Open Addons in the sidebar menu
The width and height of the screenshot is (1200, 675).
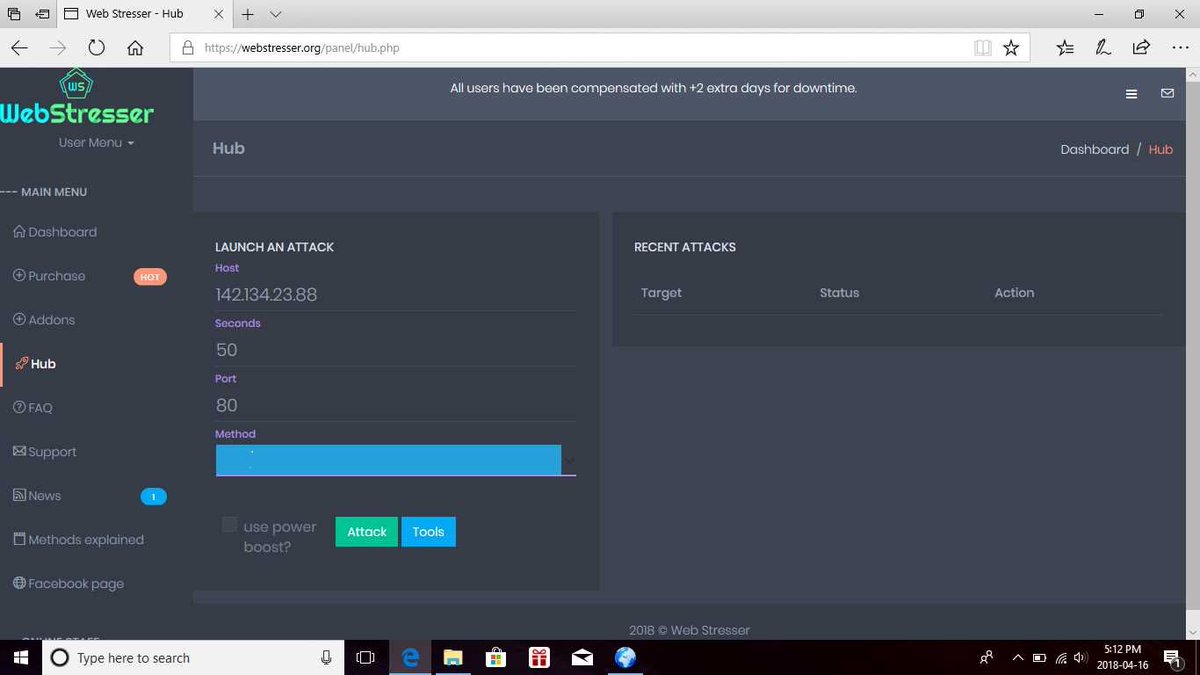tap(44, 320)
